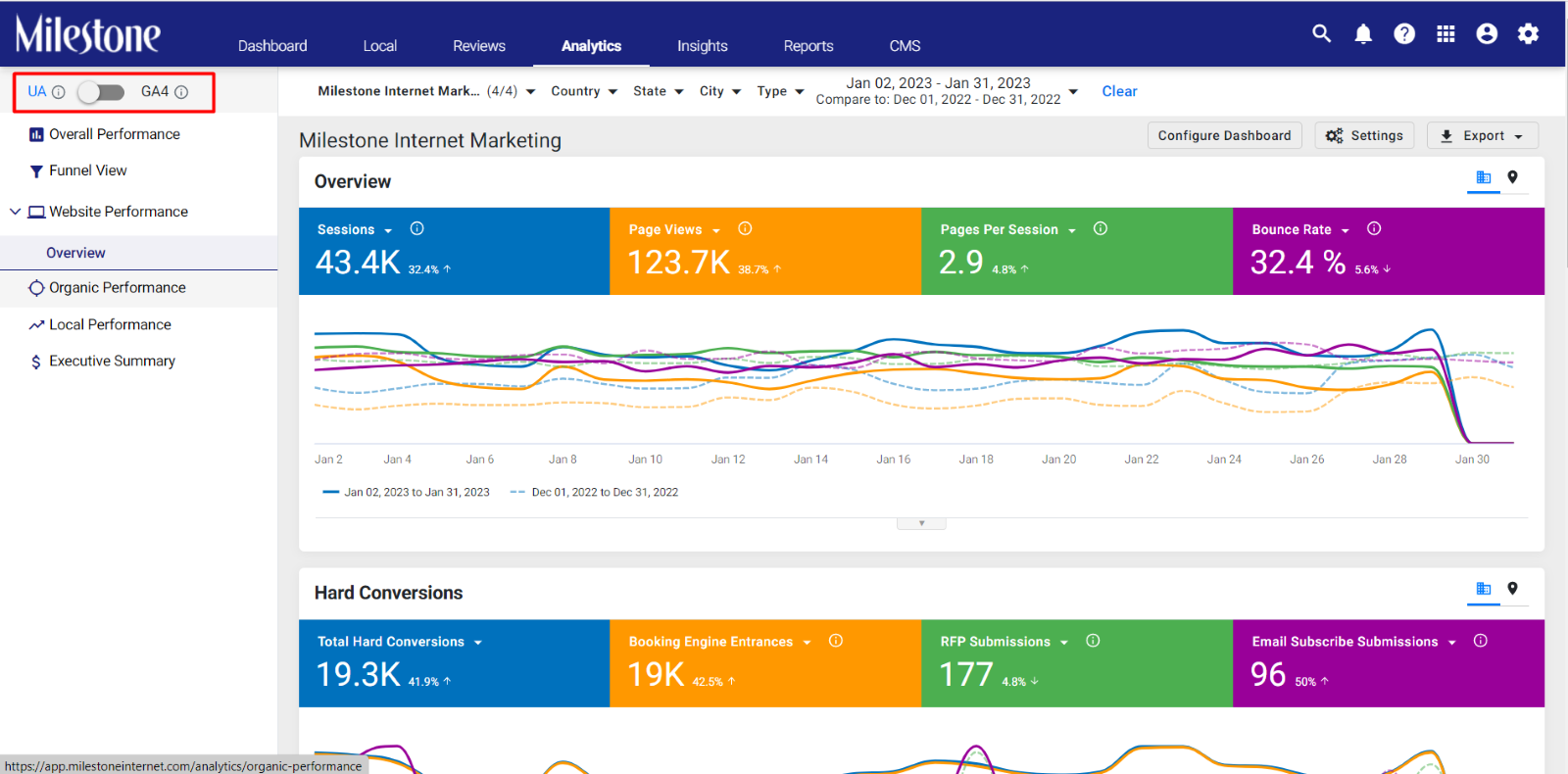Viewport: 1568px width, 774px height.
Task: Expand the Milestone Internet Mark... location dropdown
Action: [426, 91]
